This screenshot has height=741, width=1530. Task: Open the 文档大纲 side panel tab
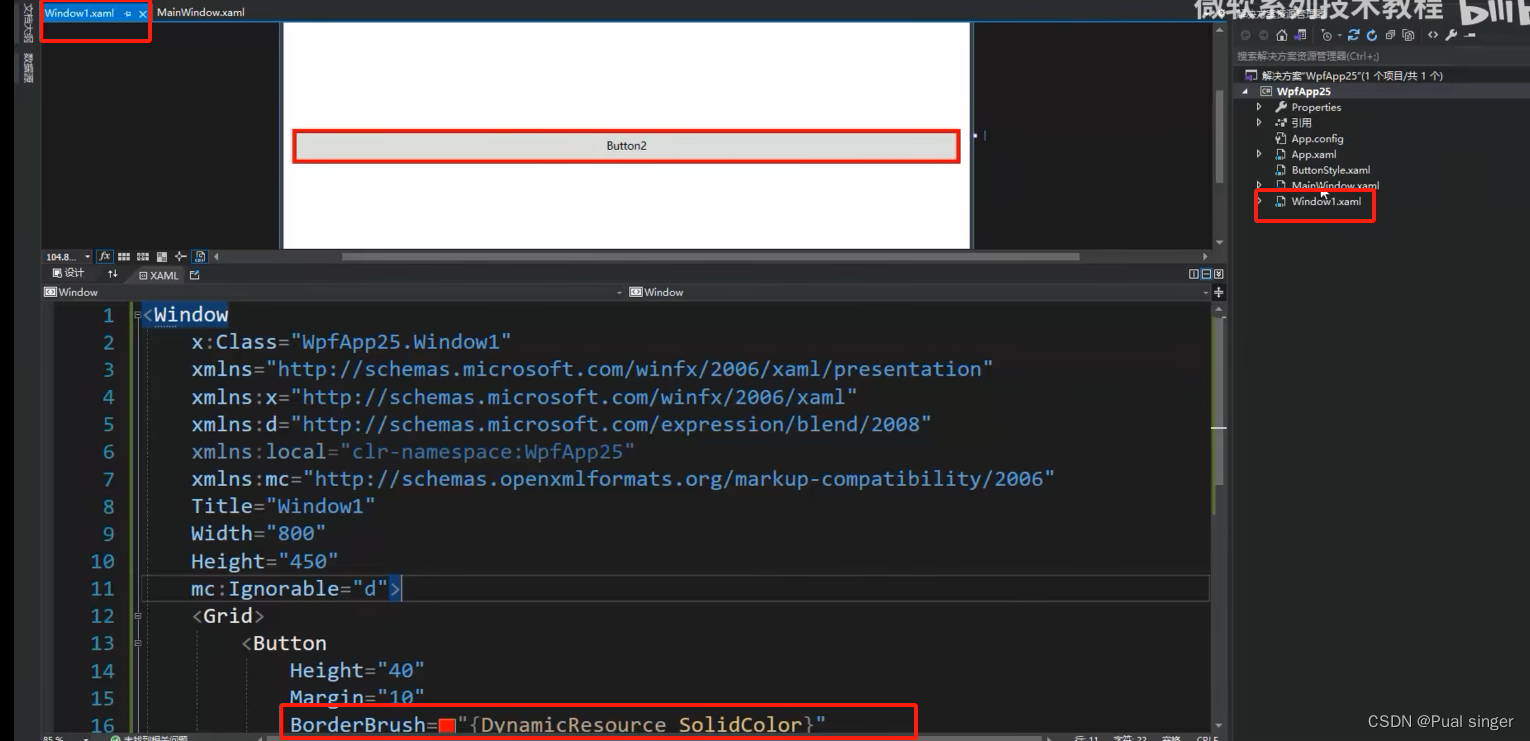click(x=28, y=23)
